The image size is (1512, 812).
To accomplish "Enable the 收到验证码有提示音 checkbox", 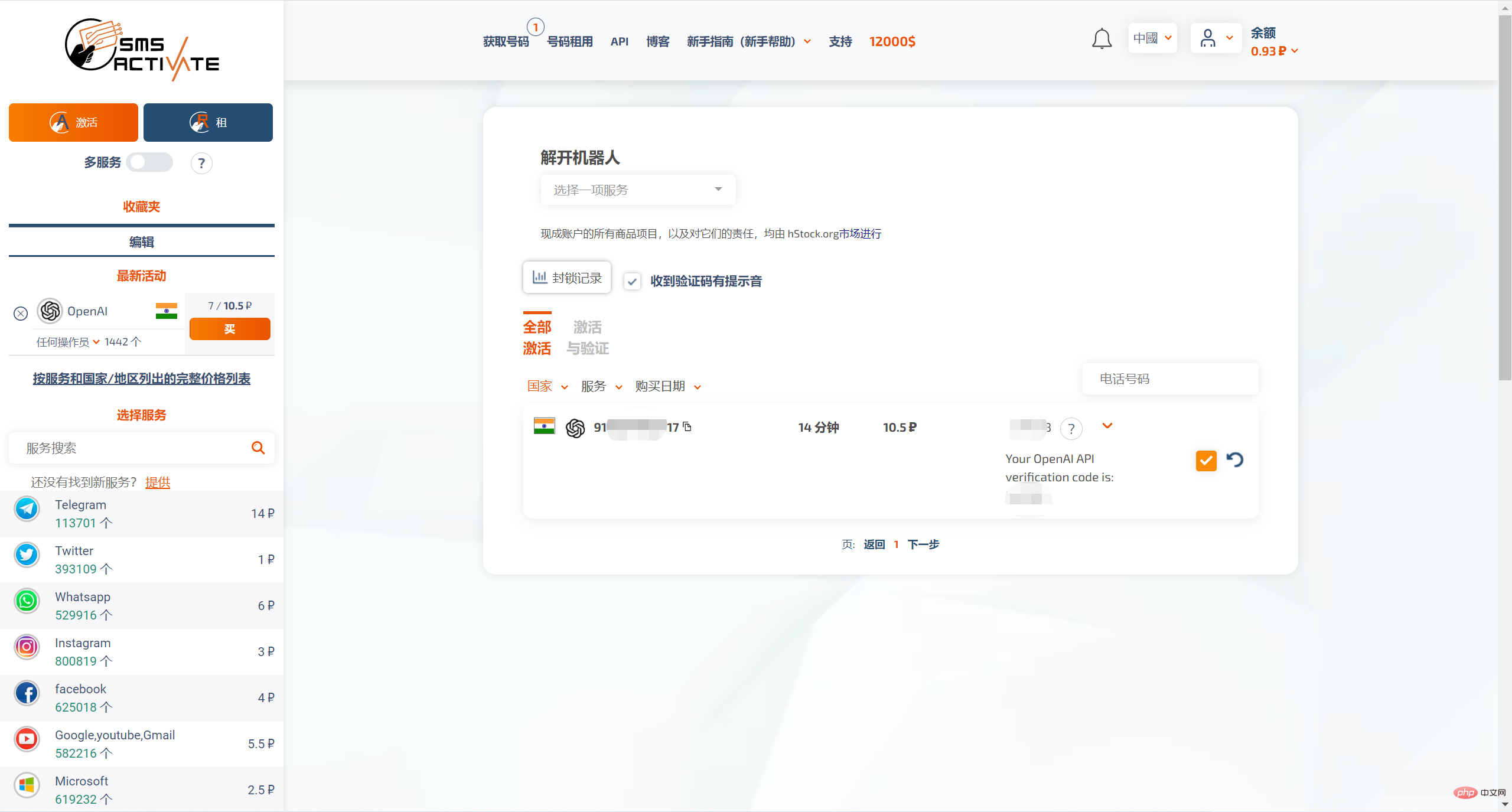I will [x=632, y=281].
